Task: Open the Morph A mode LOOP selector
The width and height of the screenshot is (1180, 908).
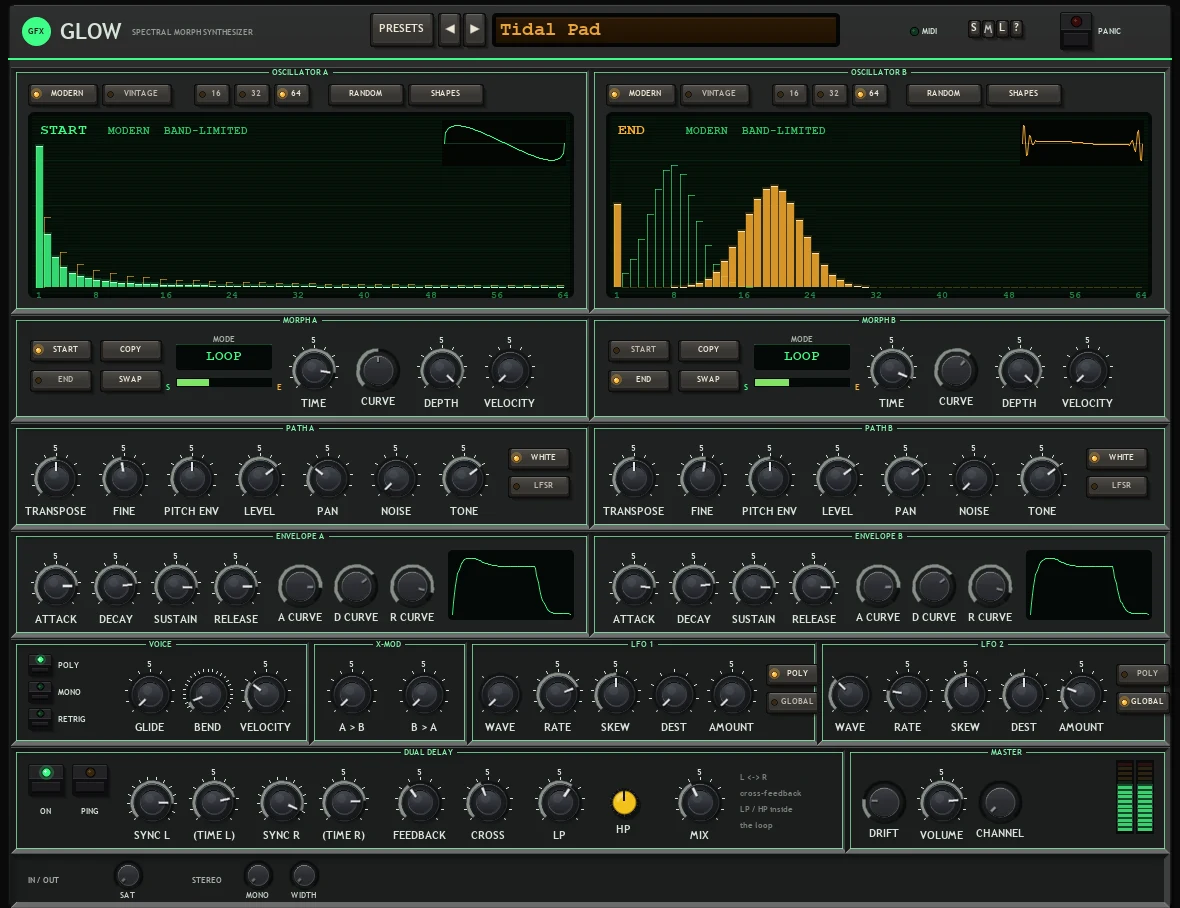Action: coord(224,357)
